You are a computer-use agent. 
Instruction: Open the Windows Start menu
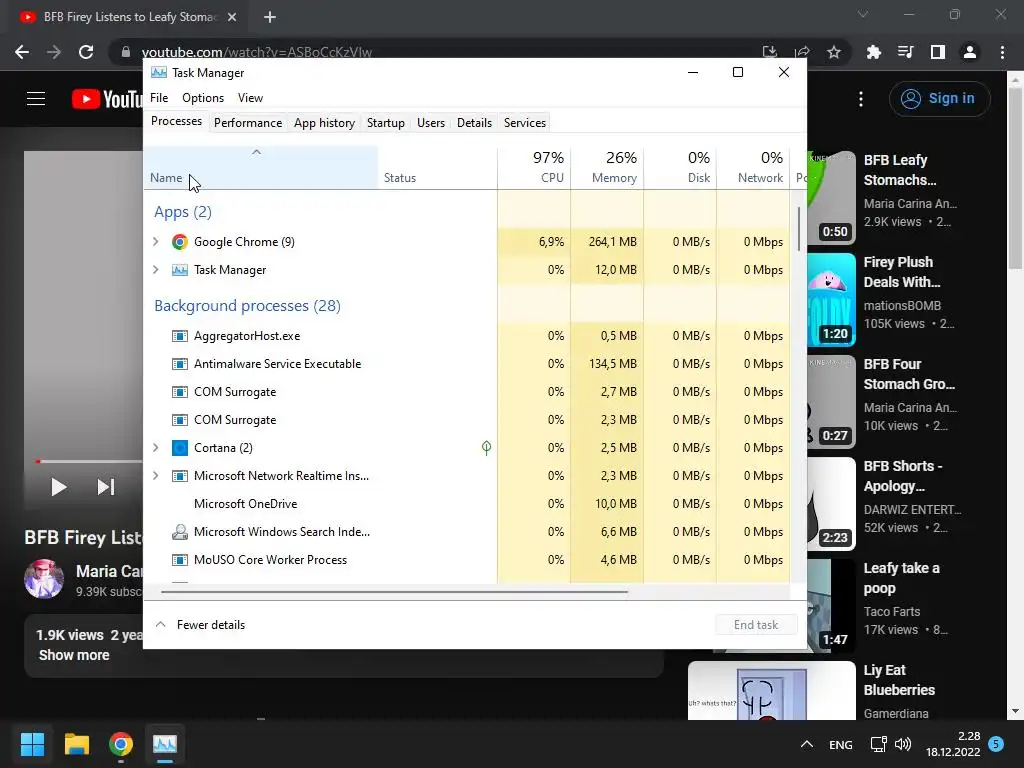click(x=32, y=743)
